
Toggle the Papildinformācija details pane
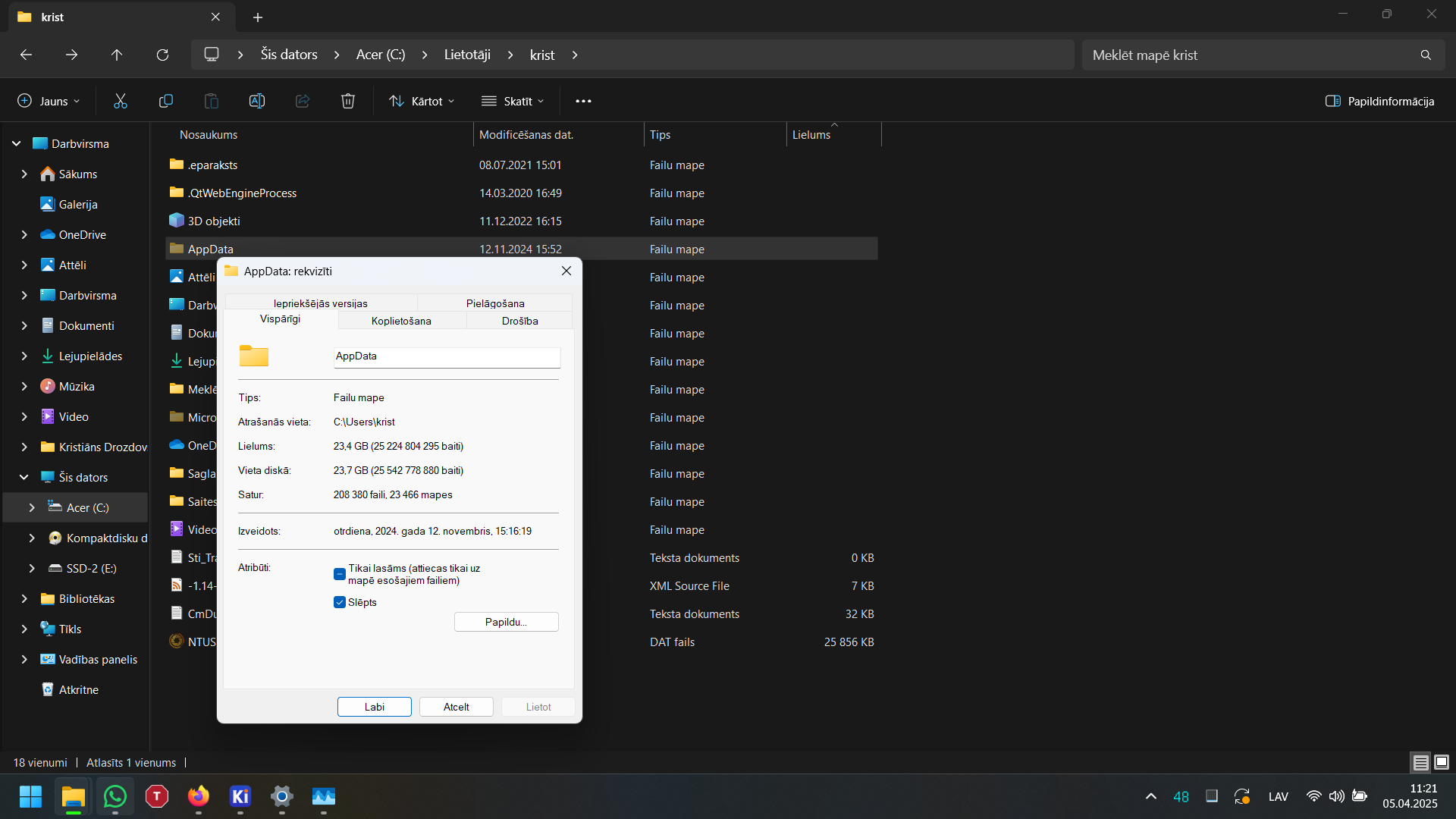1379,101
